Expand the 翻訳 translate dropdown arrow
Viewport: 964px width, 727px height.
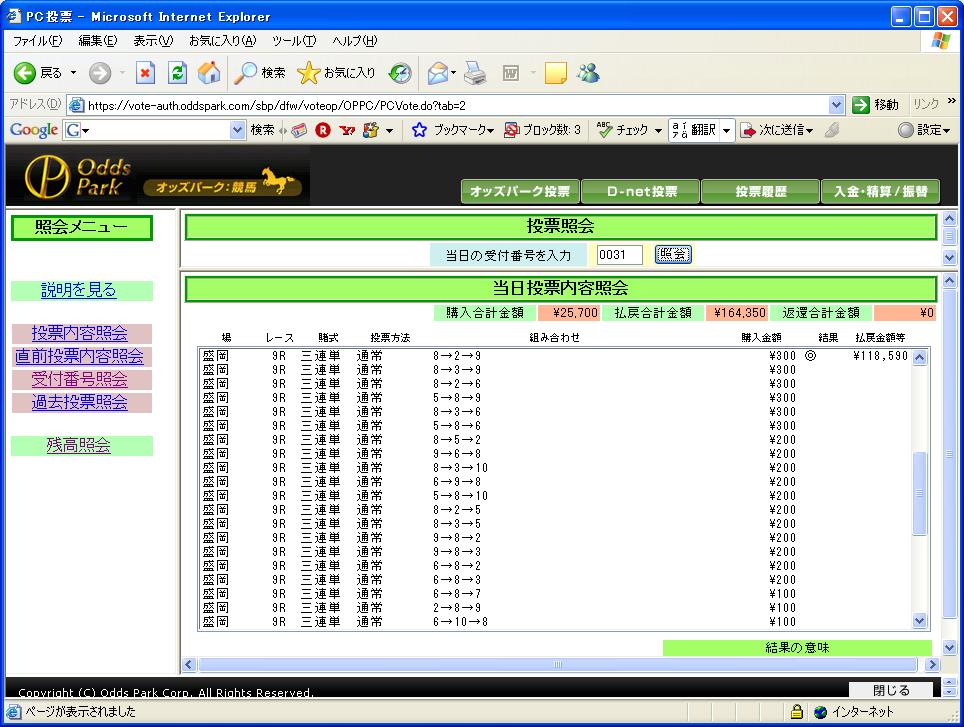(726, 130)
